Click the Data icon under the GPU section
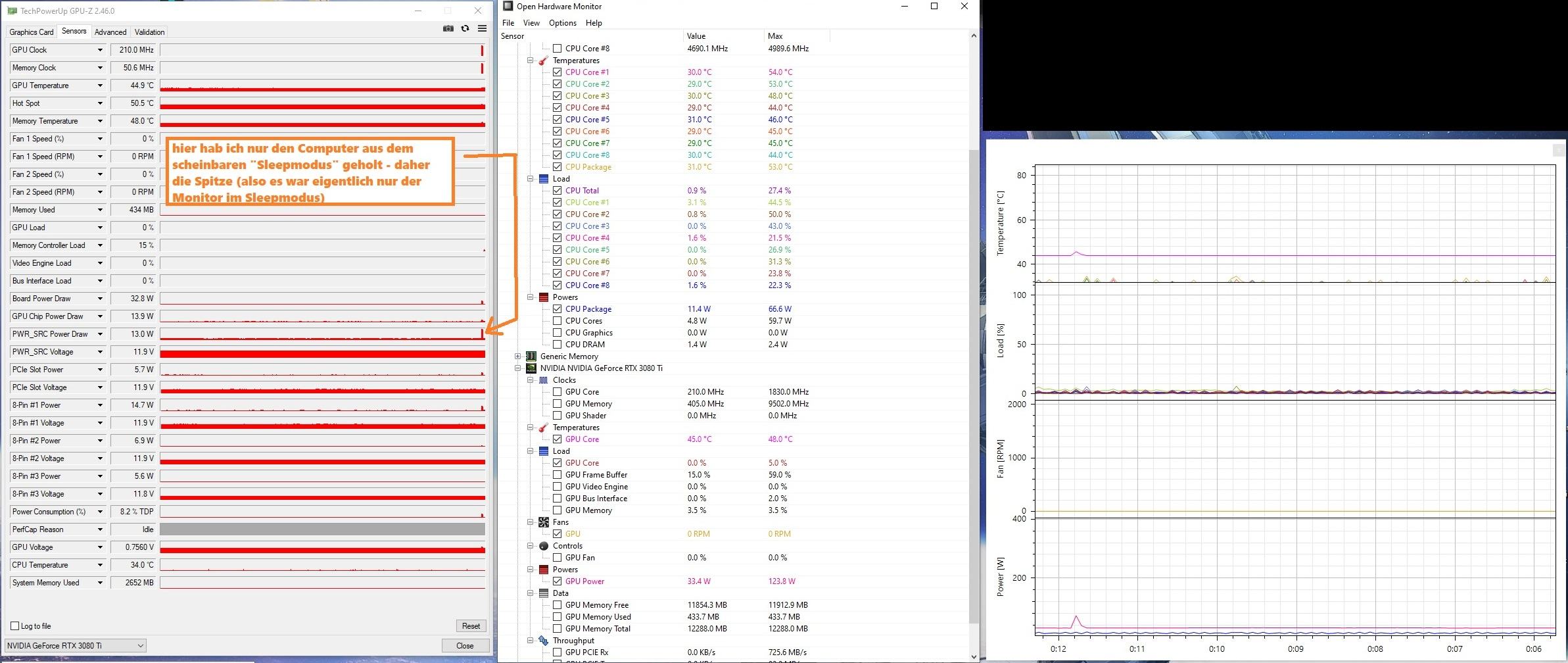This screenshot has width=1568, height=663. tap(544, 593)
